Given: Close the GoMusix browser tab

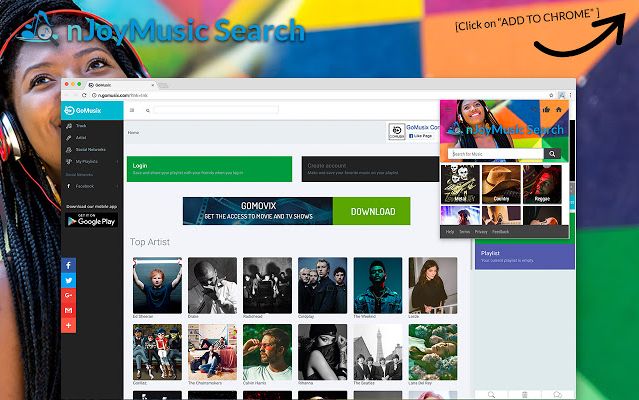Looking at the screenshot, I should pos(153,85).
